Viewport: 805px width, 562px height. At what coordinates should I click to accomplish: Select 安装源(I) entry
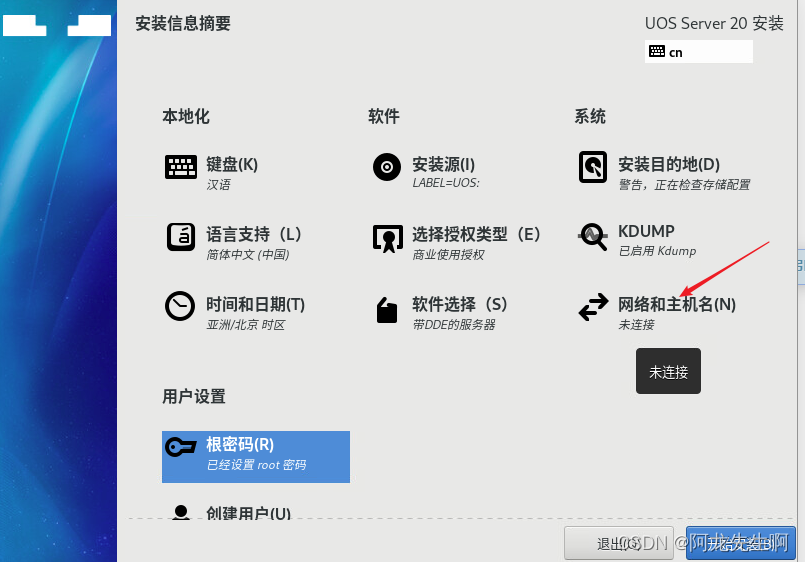coord(443,165)
